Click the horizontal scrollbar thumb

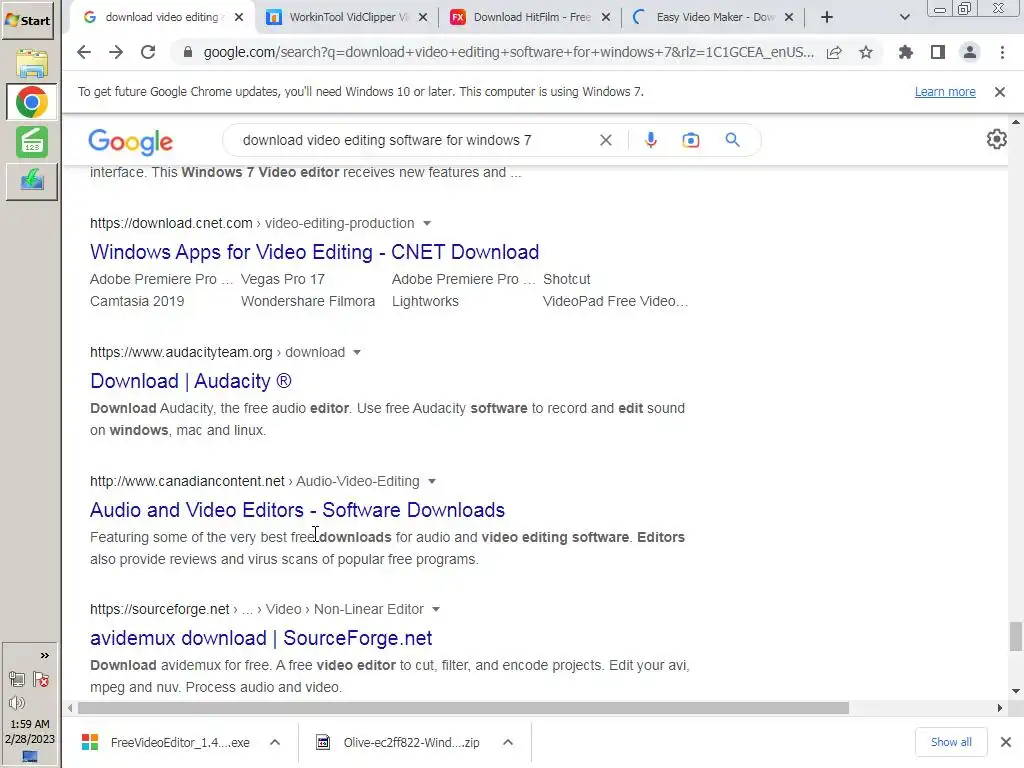[x=462, y=708]
